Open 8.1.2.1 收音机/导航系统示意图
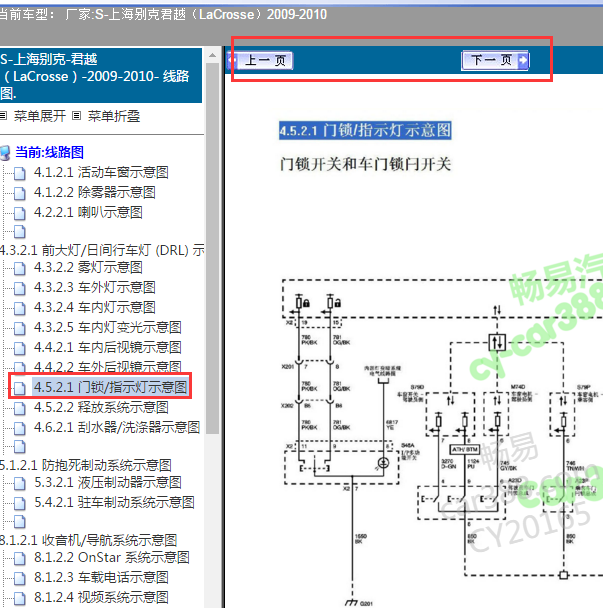Image resolution: width=603 pixels, height=608 pixels. pos(89,540)
